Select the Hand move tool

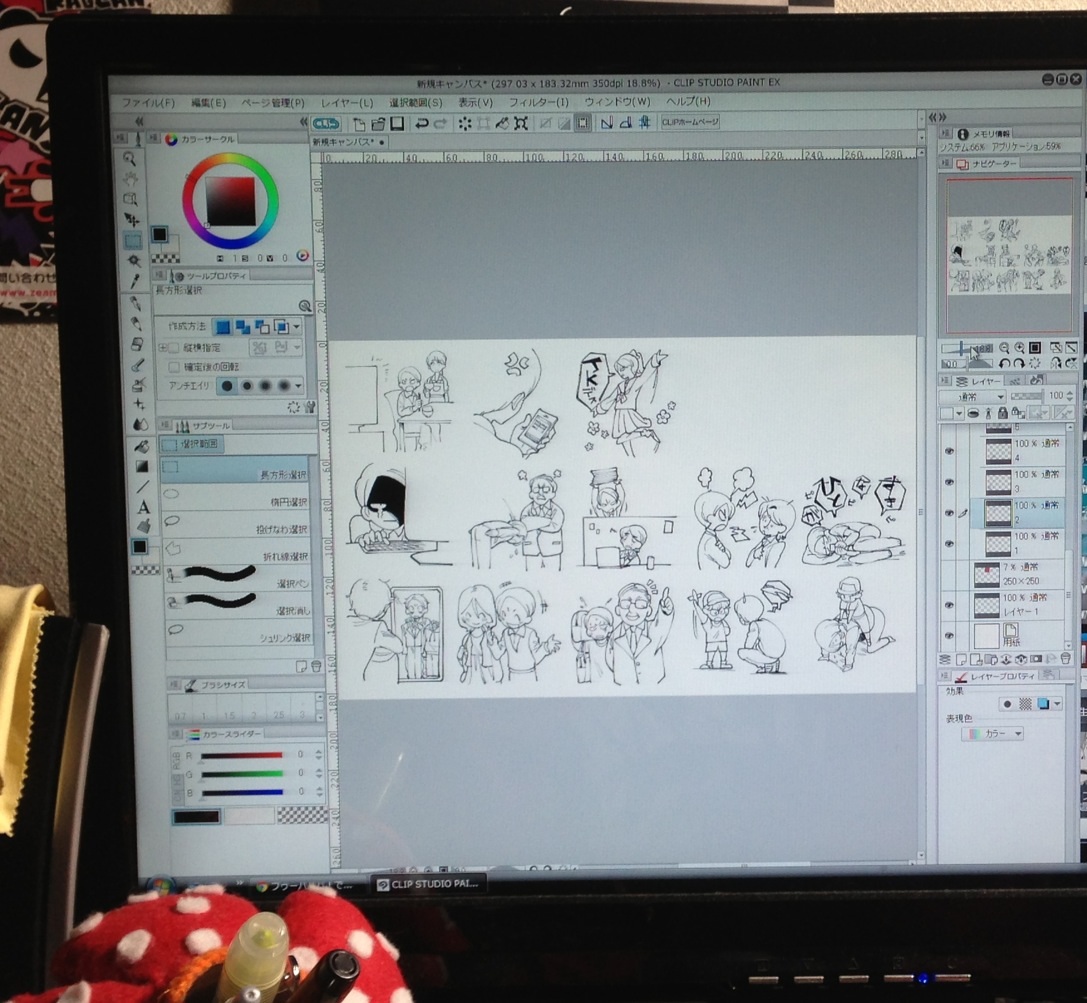[130, 179]
